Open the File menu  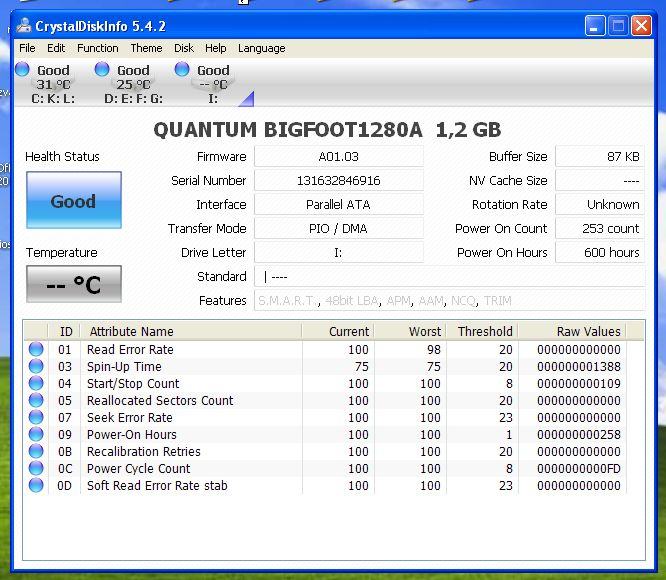pos(27,48)
